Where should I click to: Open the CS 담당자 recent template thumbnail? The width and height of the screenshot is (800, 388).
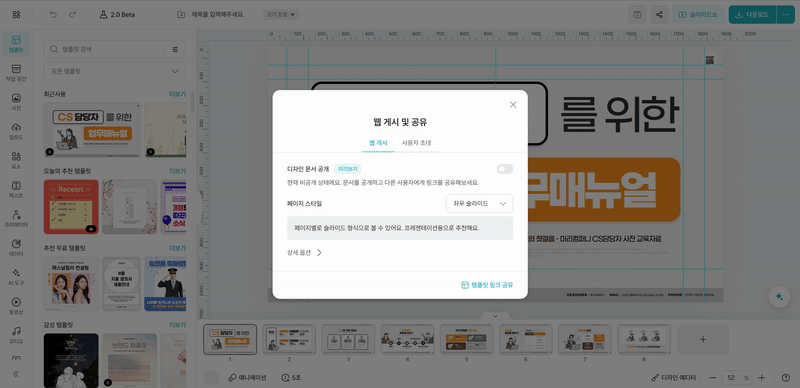[92, 130]
